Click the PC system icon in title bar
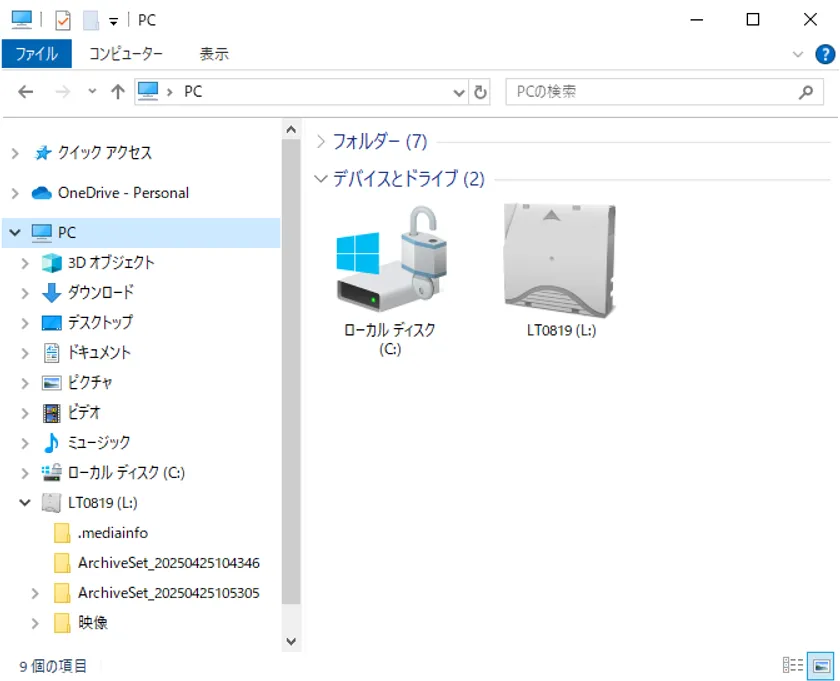Screen dimensions: 840x681 tap(22, 19)
